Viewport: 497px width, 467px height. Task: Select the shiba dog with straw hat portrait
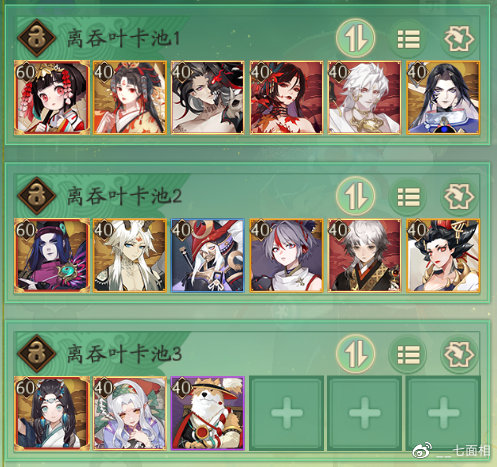(x=208, y=413)
